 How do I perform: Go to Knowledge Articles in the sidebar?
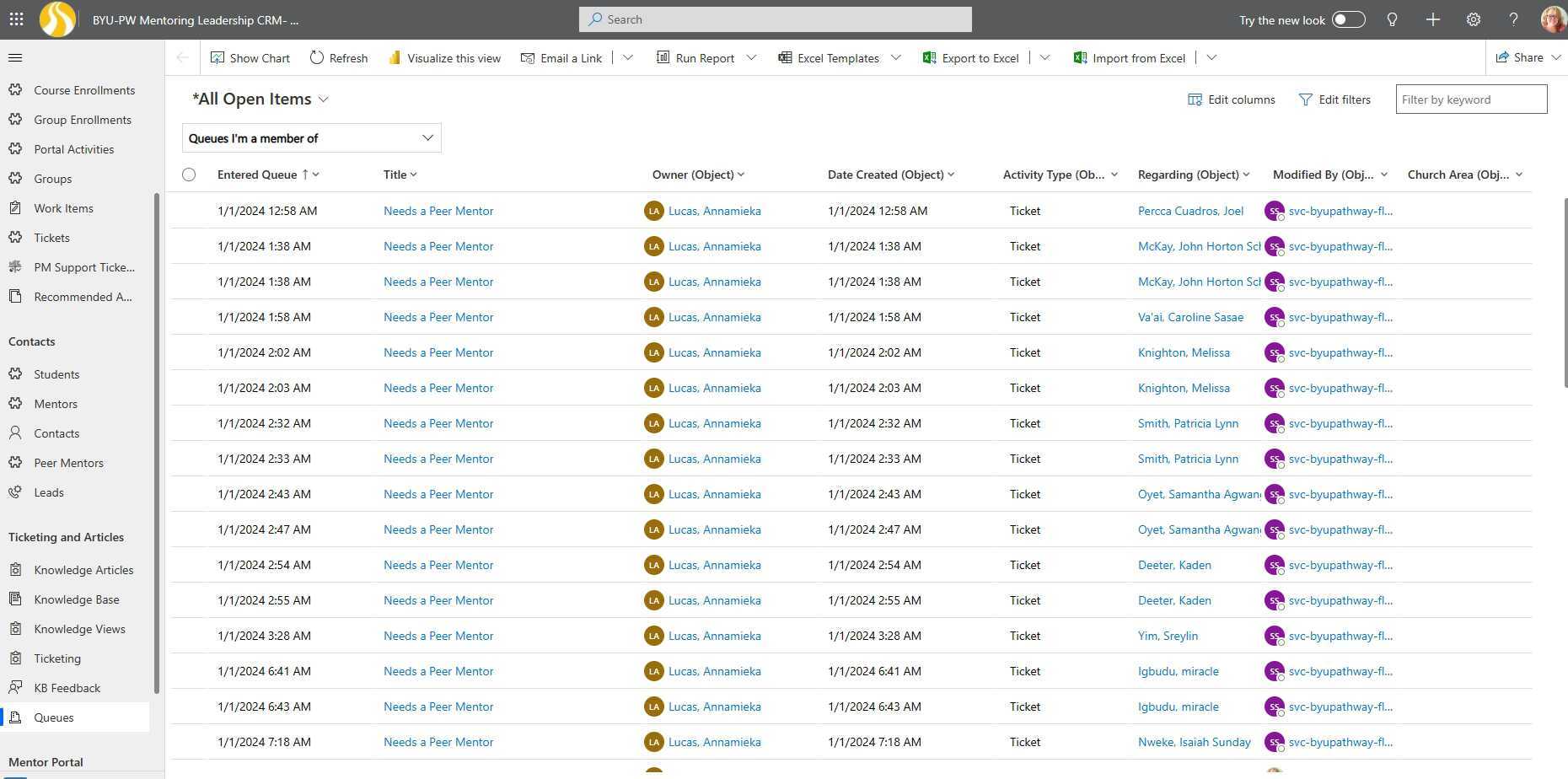83,570
